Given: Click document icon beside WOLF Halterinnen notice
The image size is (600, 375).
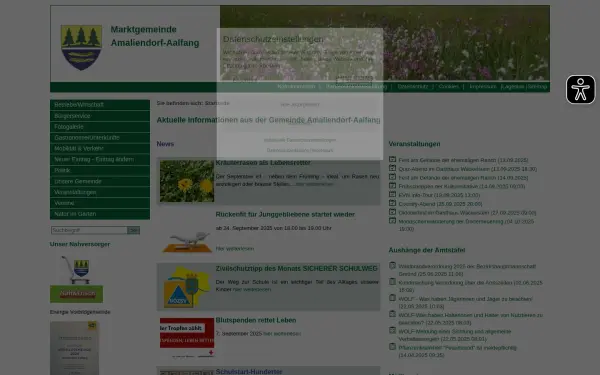Looking at the screenshot, I should [x=392, y=314].
